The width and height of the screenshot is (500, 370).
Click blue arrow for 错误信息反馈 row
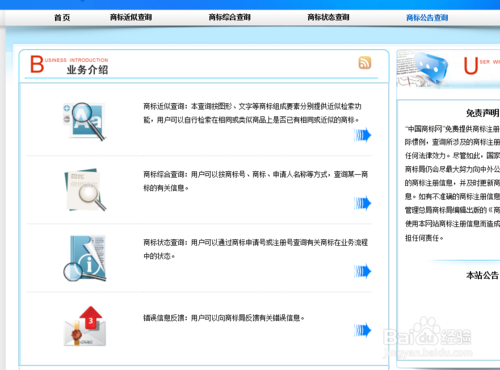[x=363, y=330]
